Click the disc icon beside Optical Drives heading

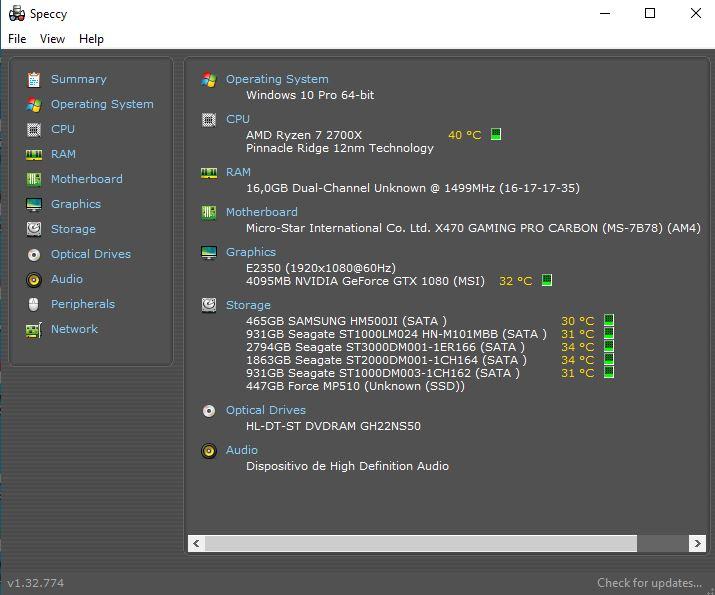[209, 411]
